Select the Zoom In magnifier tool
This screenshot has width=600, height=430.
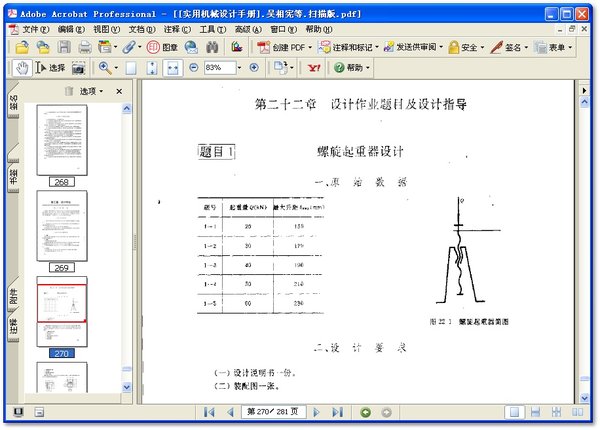tap(105, 68)
